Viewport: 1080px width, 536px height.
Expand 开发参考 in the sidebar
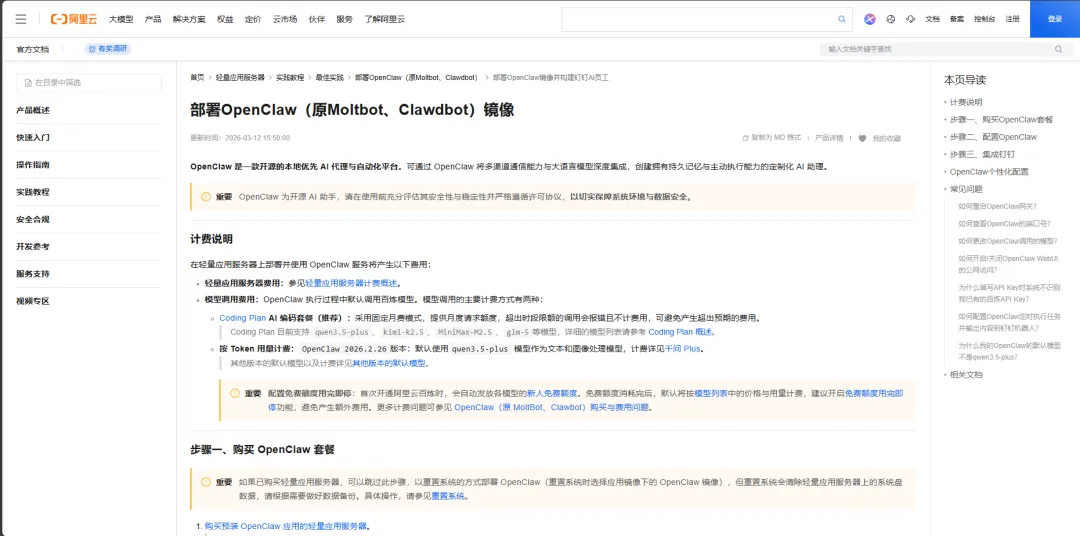point(33,247)
